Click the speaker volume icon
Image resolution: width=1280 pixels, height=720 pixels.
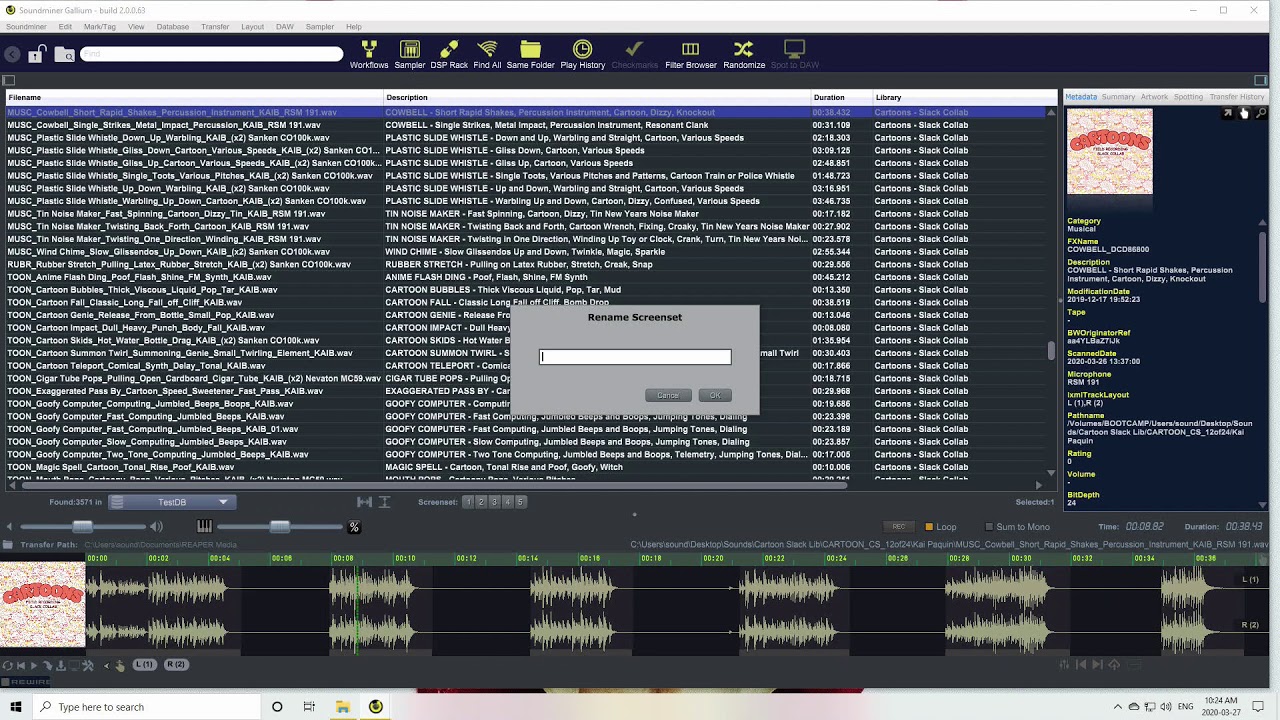click(156, 527)
